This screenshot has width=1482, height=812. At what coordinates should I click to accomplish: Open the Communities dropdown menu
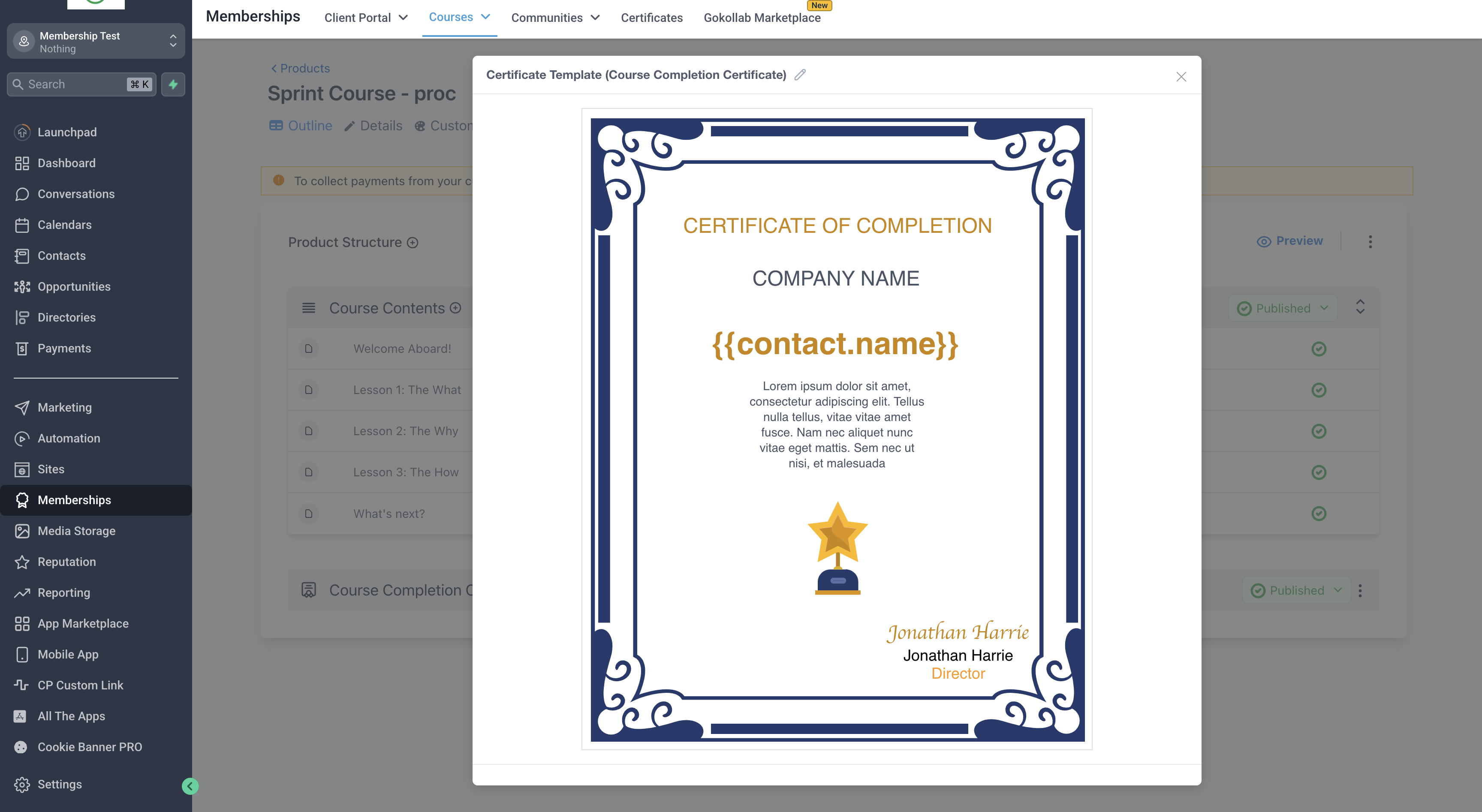coord(555,18)
